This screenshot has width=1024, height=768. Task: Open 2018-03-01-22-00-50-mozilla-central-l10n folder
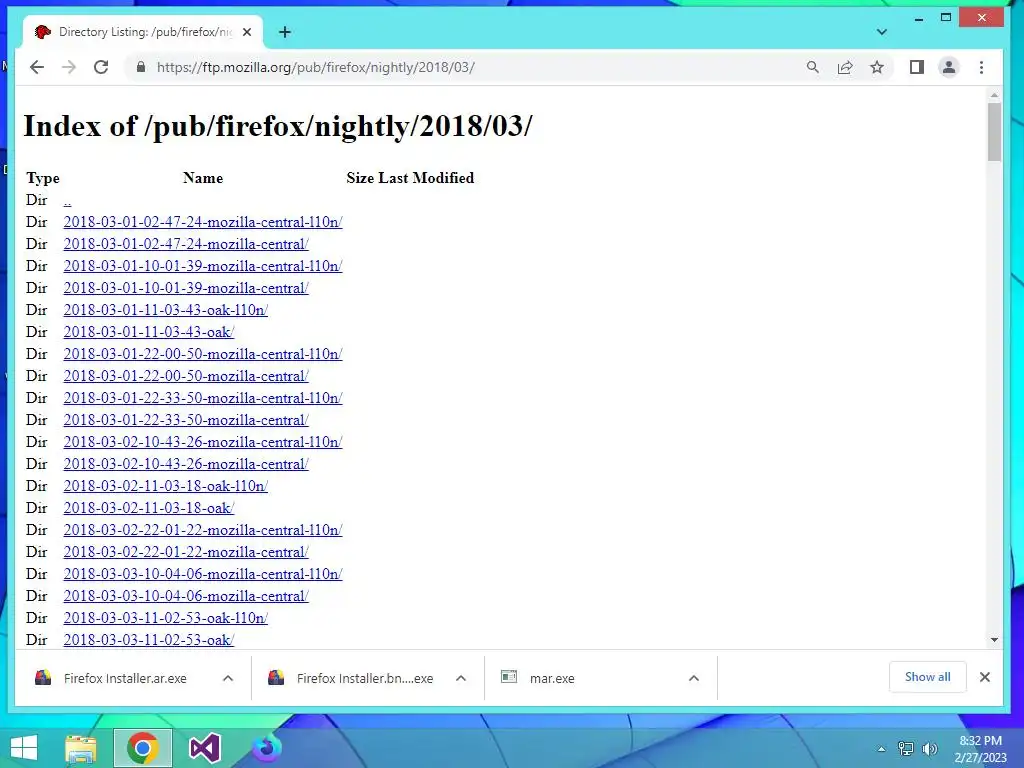(203, 354)
